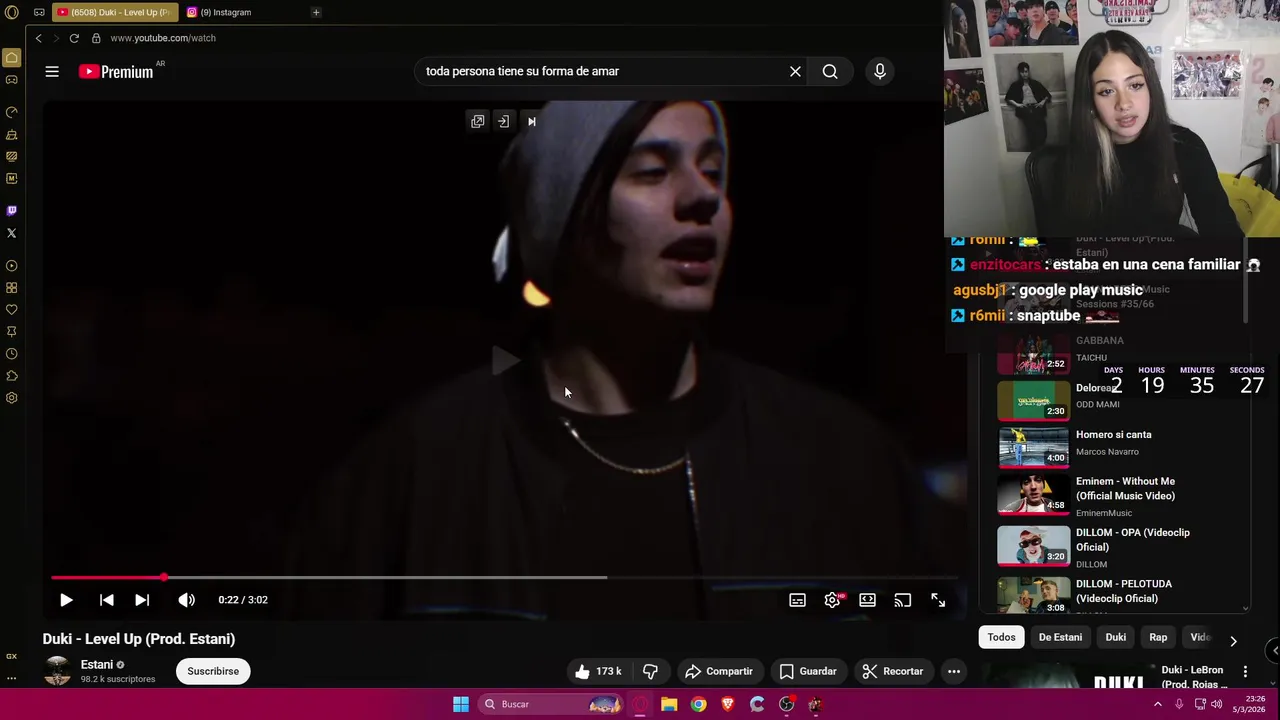Open the bookmarks heart icon in the sidebar
The height and width of the screenshot is (720, 1280).
click(x=11, y=310)
